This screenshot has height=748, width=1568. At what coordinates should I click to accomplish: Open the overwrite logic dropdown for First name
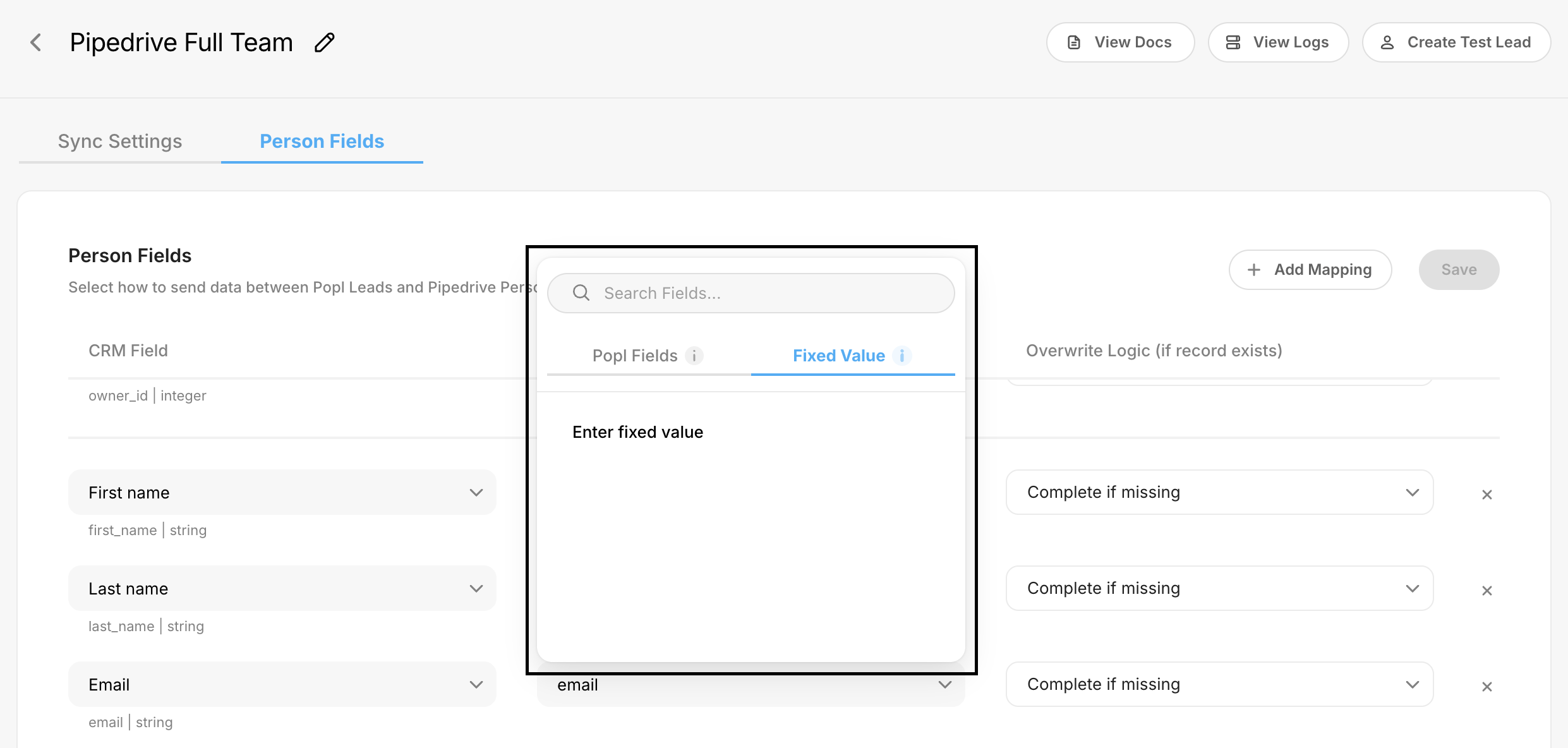(1219, 492)
